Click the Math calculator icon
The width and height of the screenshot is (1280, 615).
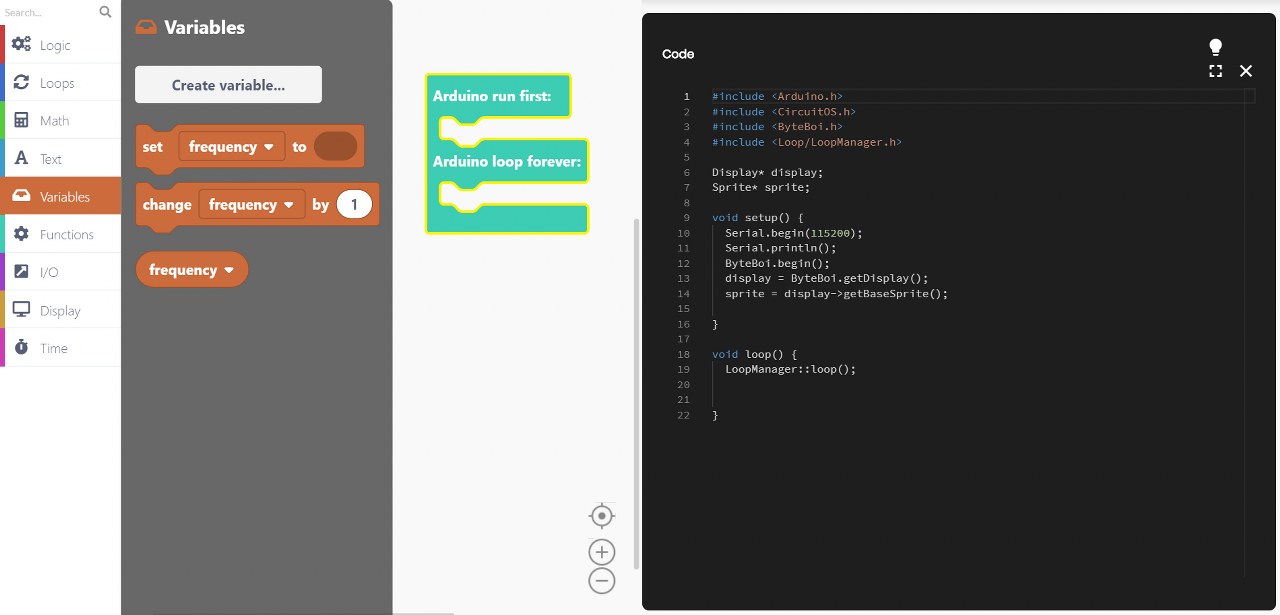point(21,120)
